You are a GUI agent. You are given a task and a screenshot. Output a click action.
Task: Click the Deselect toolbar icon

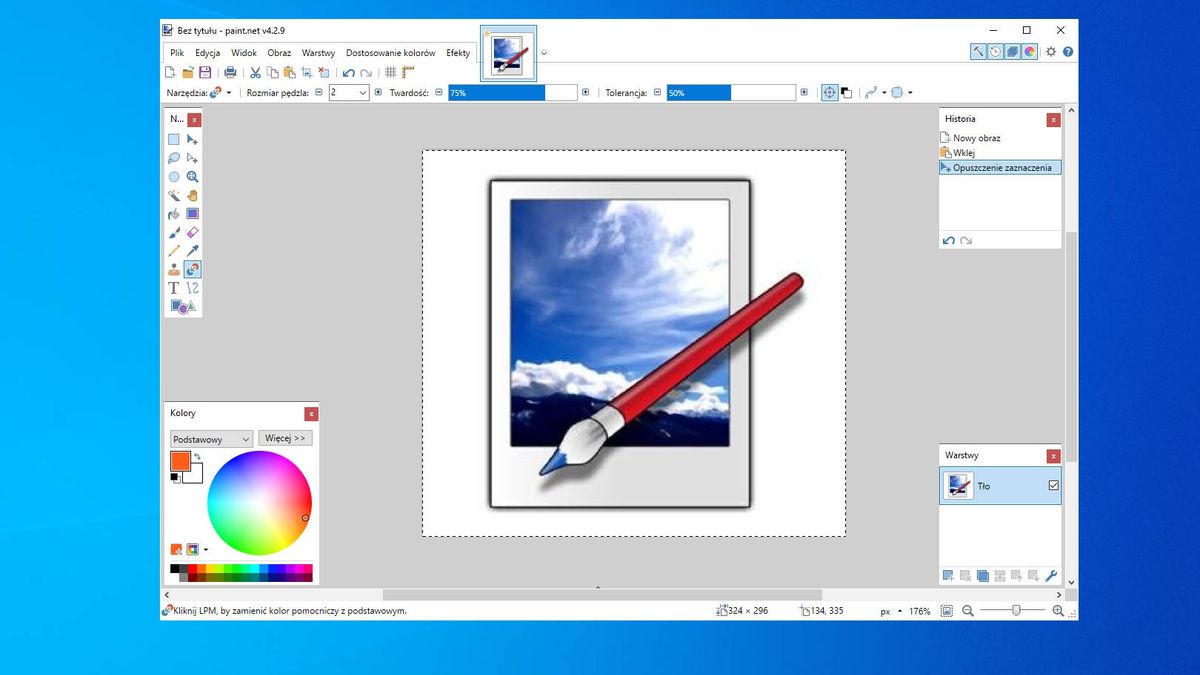pyautogui.click(x=323, y=72)
